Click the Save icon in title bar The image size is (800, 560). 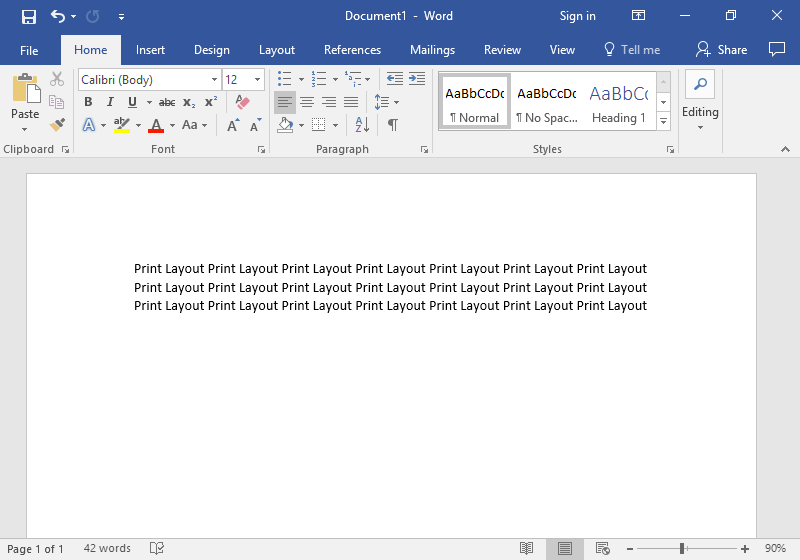point(29,16)
